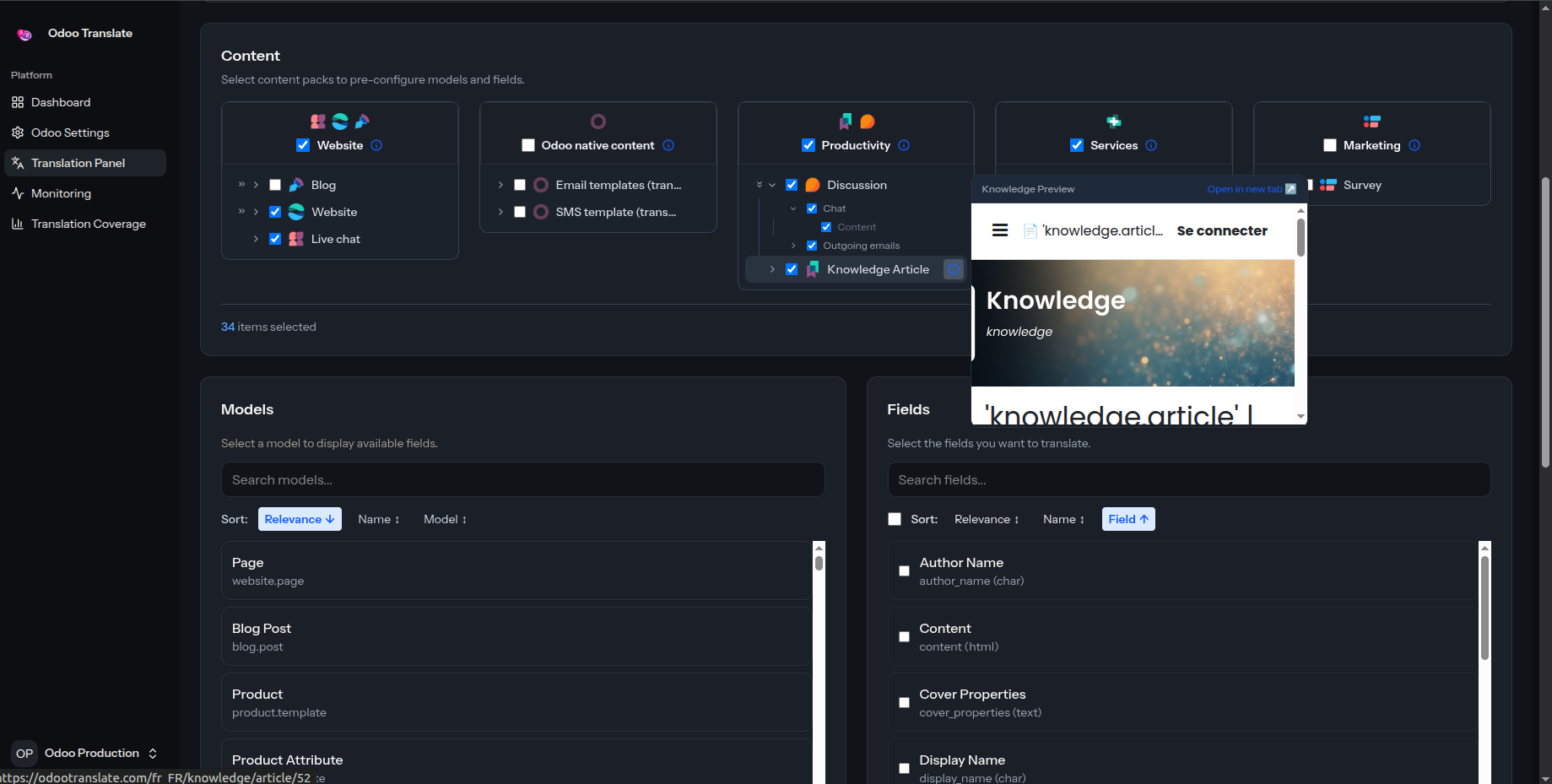The width and height of the screenshot is (1552, 784).
Task: Expand the SMS template row
Action: tap(500, 212)
